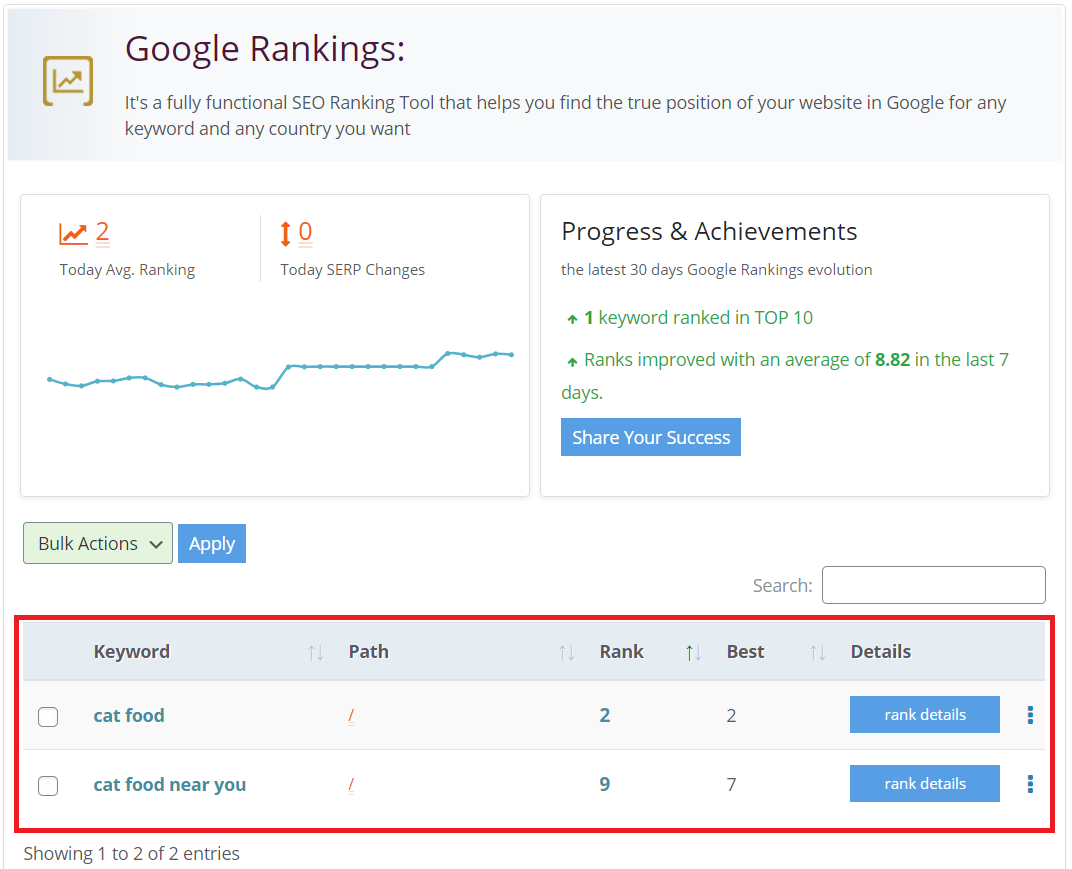Click 'latest 30 days Google Rankings evolution' text
This screenshot has height=869, width=1072.
(716, 270)
